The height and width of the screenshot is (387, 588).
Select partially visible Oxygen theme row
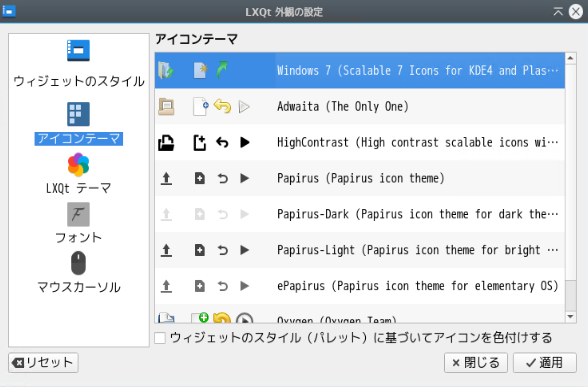click(x=360, y=314)
